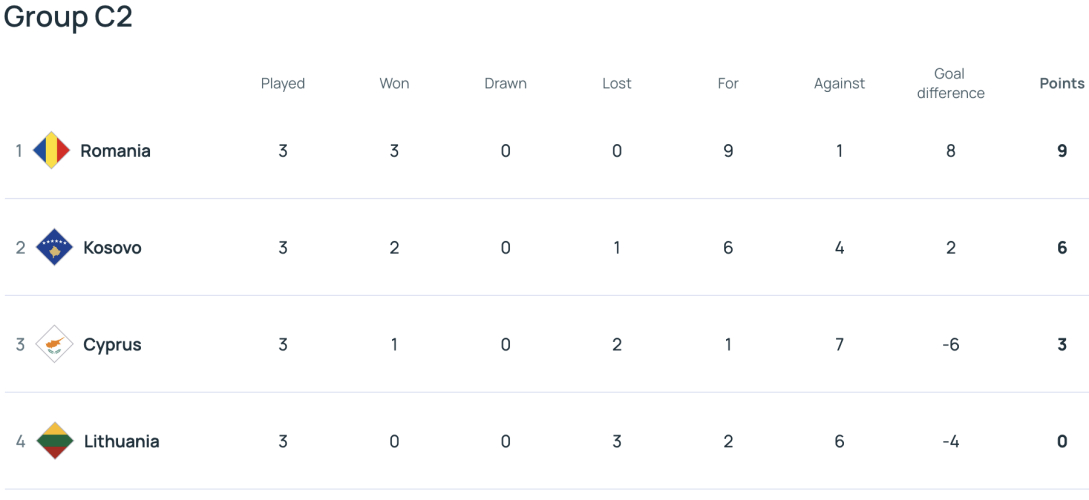Select the For column header

[728, 83]
